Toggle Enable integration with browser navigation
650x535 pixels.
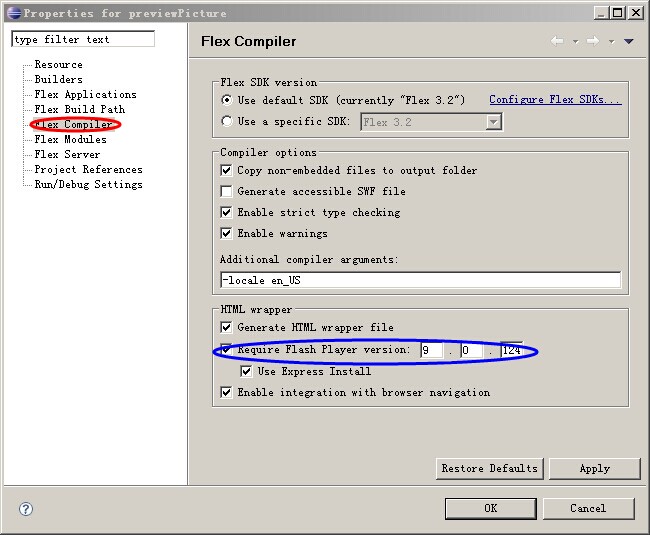(x=226, y=392)
